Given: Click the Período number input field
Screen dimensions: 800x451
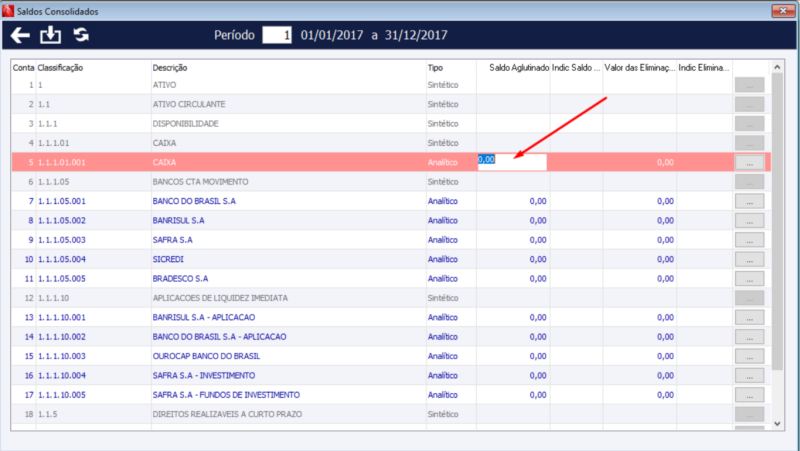Looking at the screenshot, I should pos(277,35).
